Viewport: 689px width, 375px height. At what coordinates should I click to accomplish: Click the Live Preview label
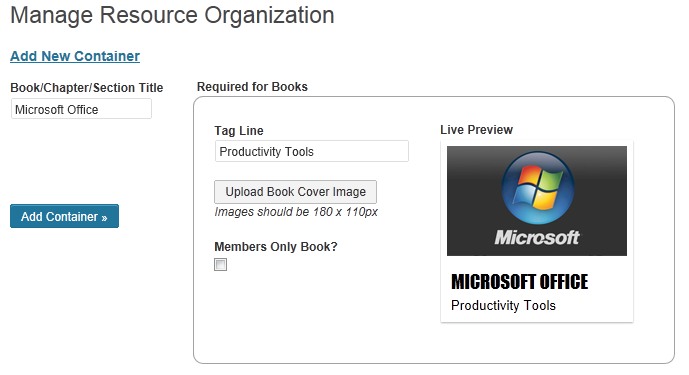click(477, 130)
